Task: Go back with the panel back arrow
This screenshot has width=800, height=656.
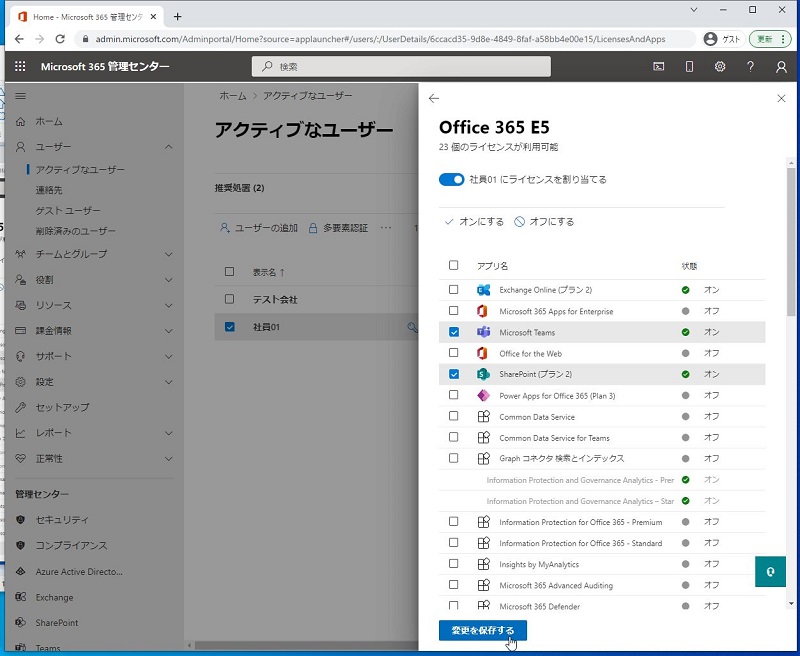Action: coord(434,98)
